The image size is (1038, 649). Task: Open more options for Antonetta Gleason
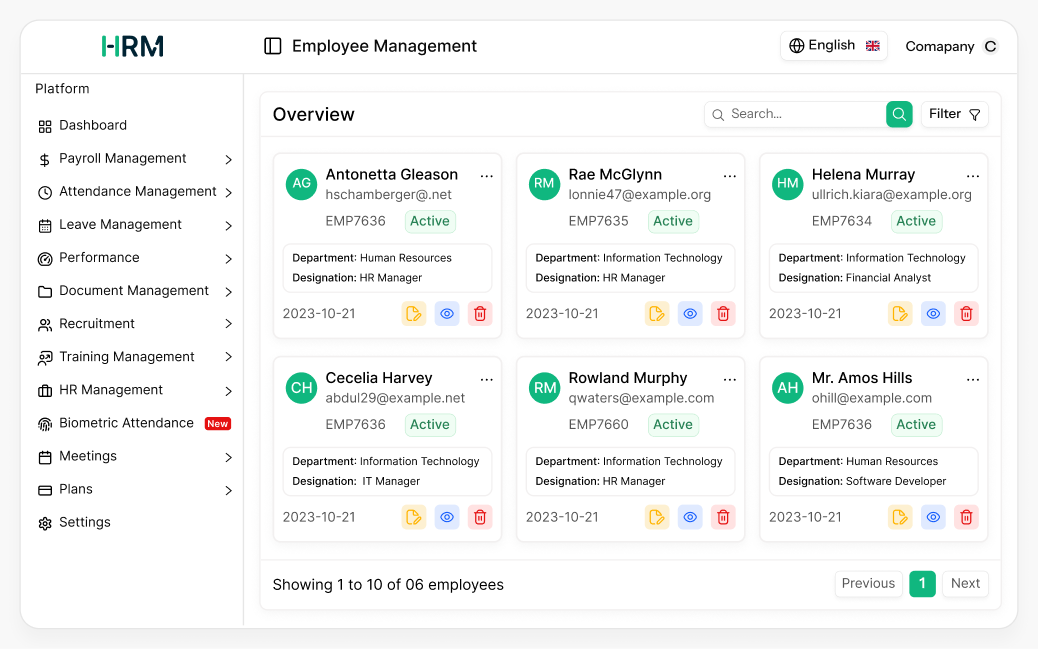(487, 176)
